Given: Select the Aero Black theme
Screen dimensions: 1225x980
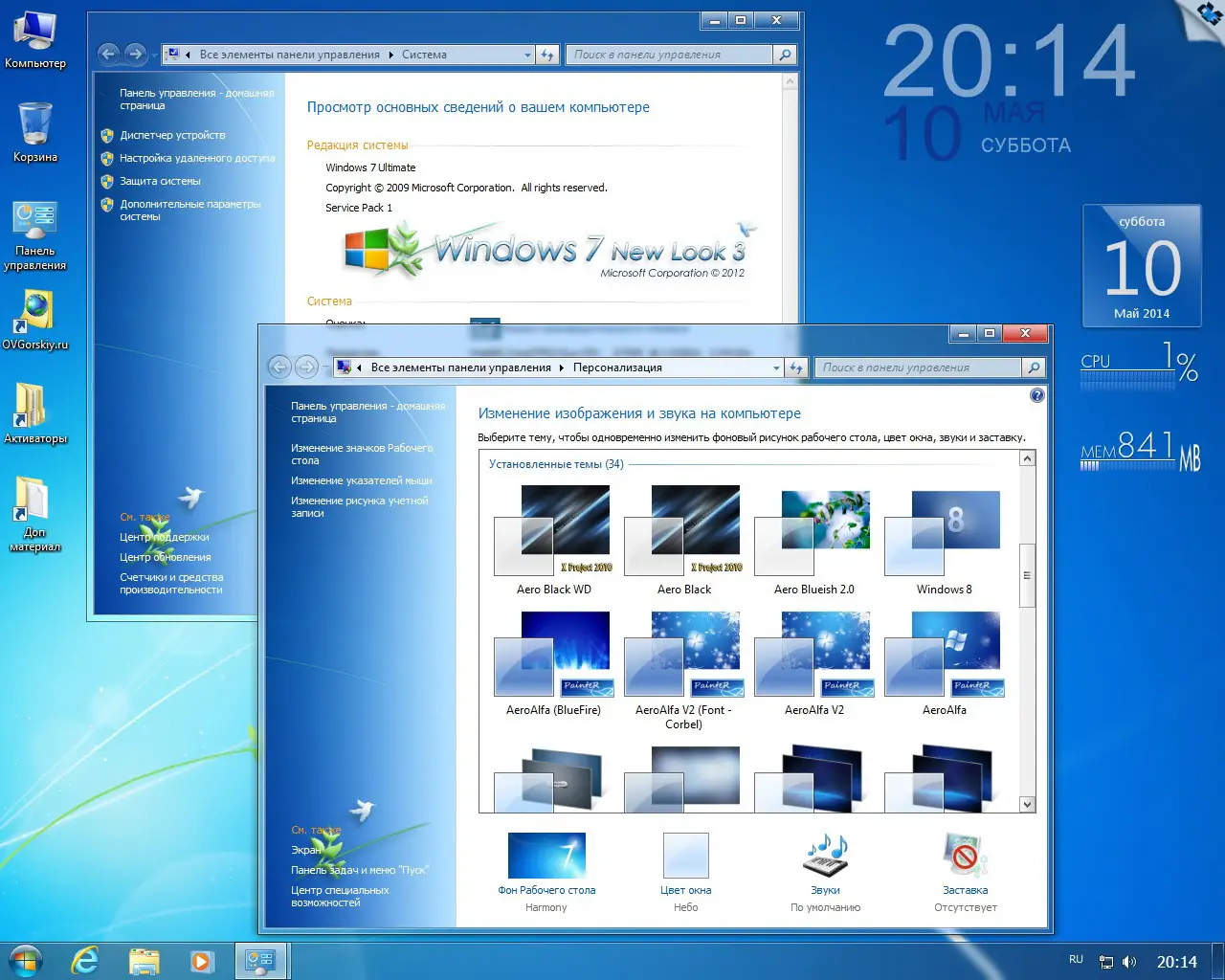Looking at the screenshot, I should (683, 540).
